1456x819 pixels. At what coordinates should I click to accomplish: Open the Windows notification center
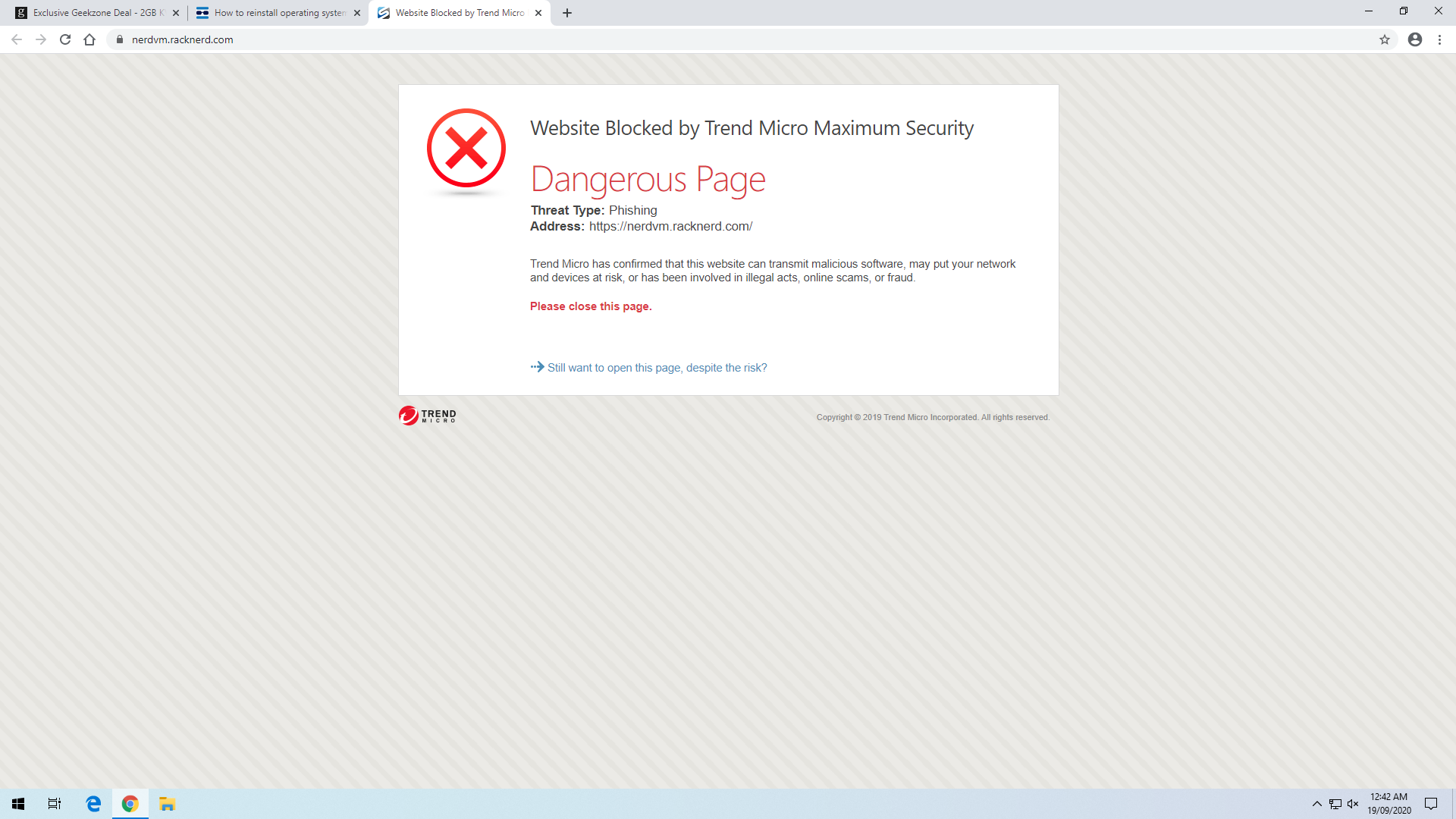pyautogui.click(x=1431, y=804)
